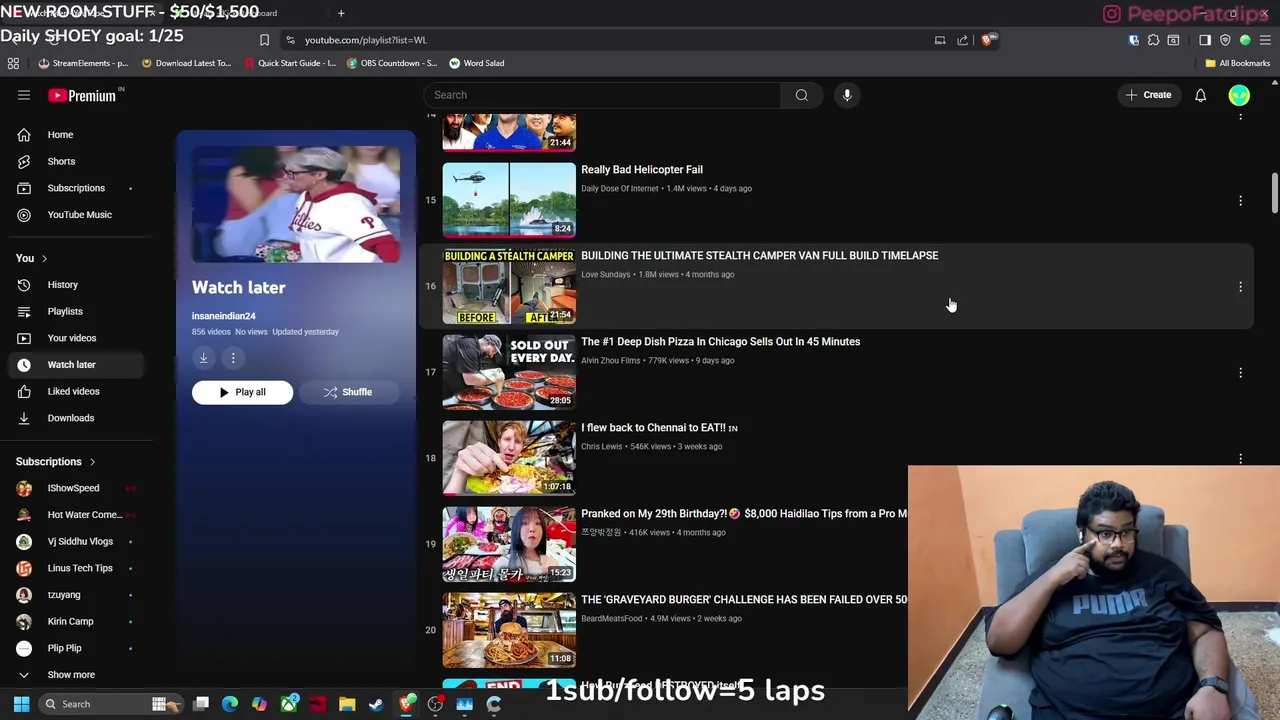The width and height of the screenshot is (1280, 720).
Task: Open Liked videos in sidebar
Action: click(x=72, y=391)
